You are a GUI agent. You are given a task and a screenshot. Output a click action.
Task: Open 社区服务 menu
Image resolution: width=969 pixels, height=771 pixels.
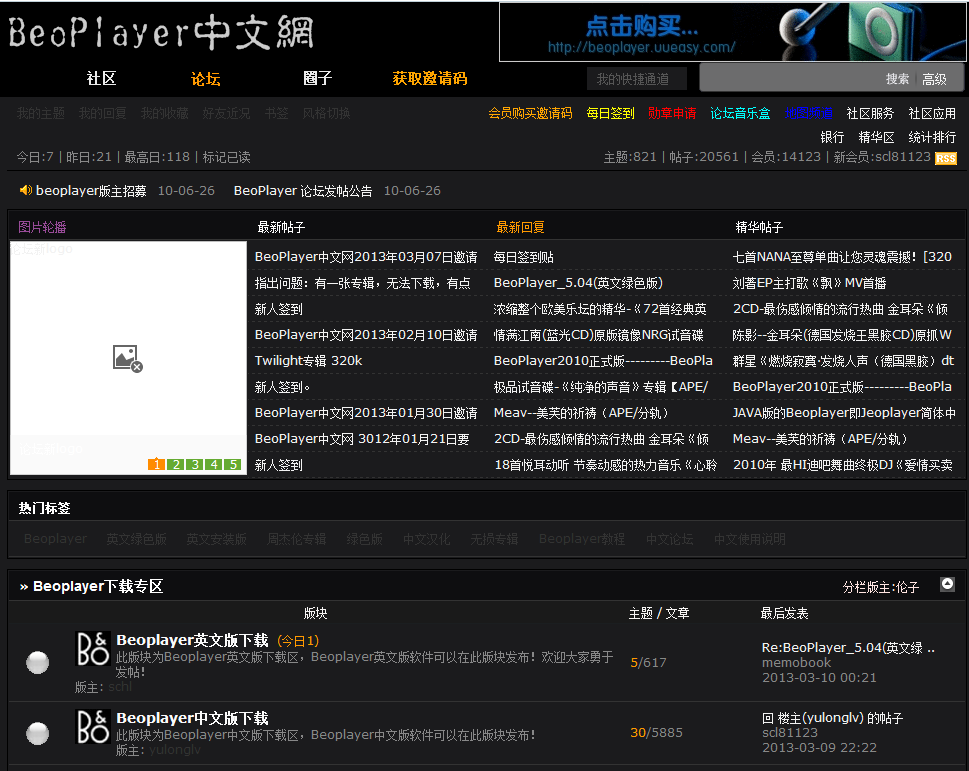(x=870, y=113)
